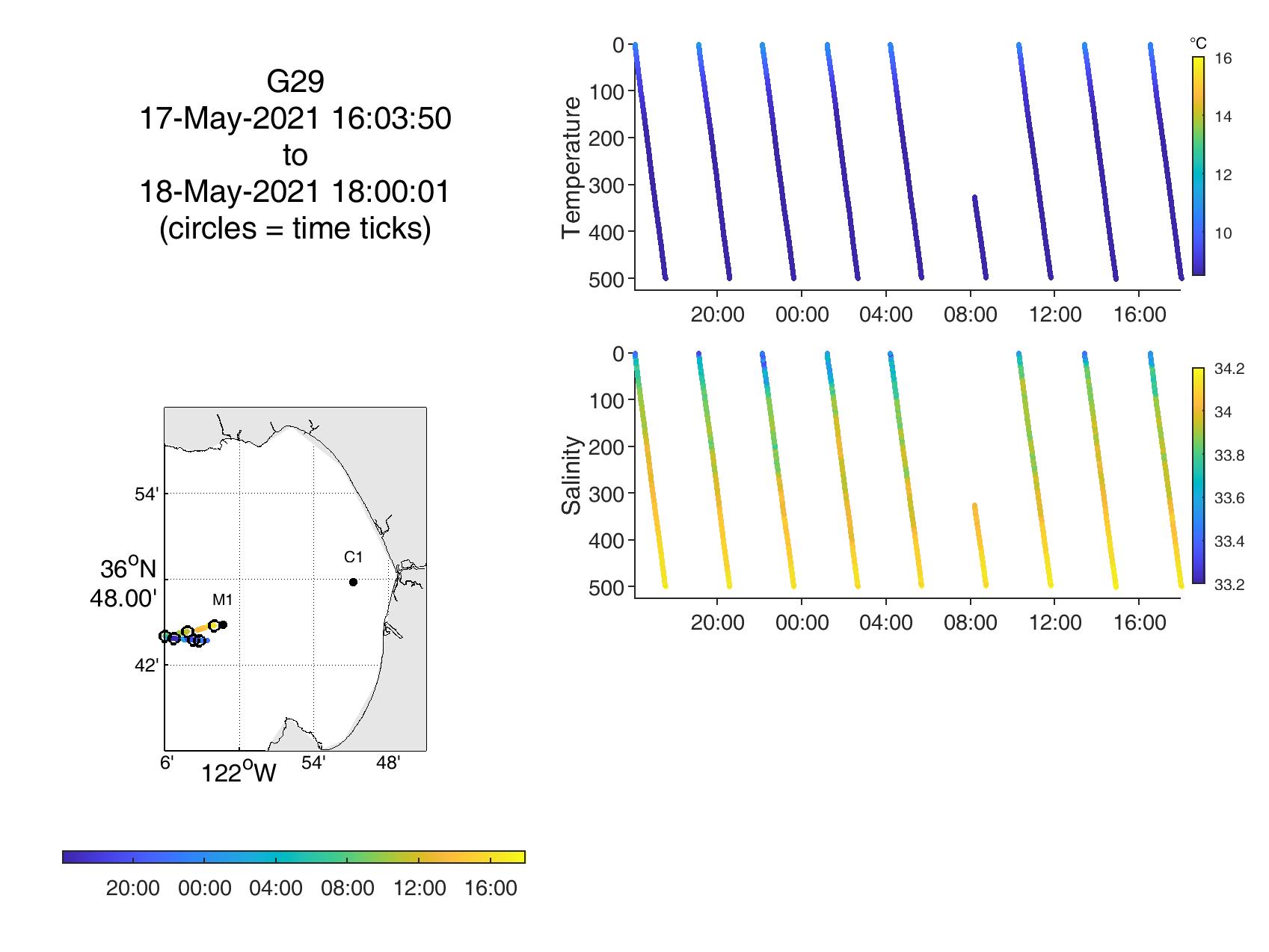This screenshot has height=952, width=1269.
Task: Click the 48.00' latitude label
Action: point(124,600)
